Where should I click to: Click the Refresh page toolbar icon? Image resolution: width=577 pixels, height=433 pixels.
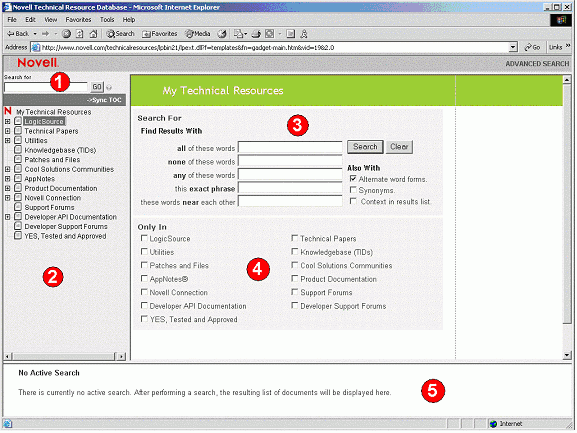(79, 34)
